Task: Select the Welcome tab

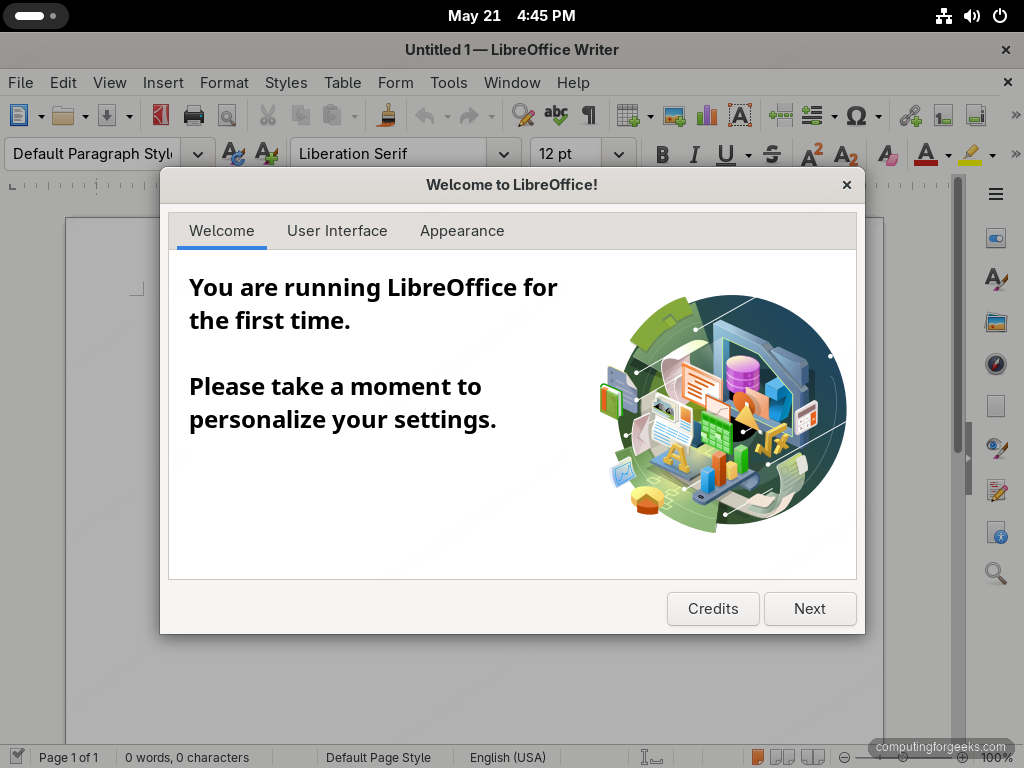Action: (221, 231)
